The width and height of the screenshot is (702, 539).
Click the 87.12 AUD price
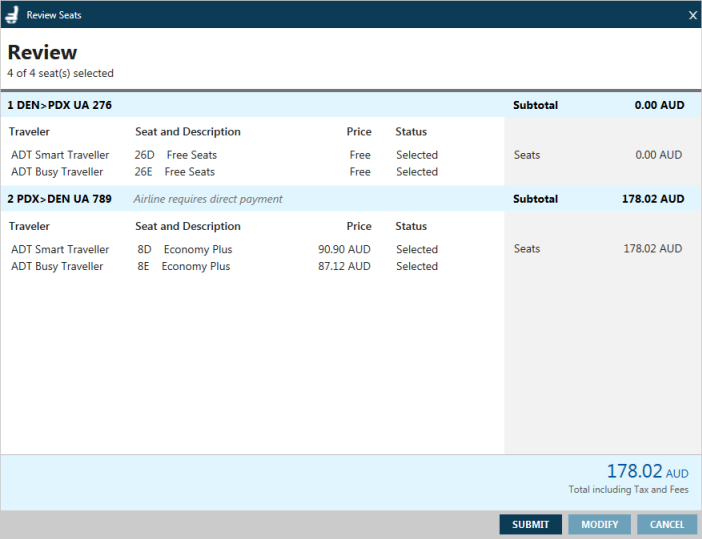344,266
